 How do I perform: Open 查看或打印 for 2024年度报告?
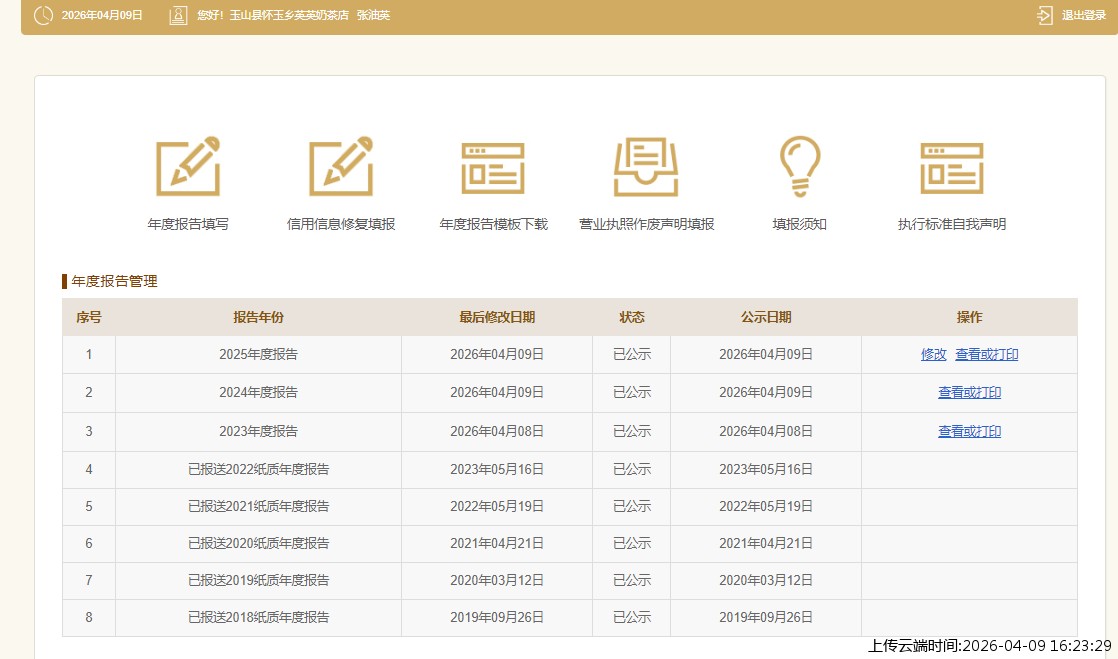[x=969, y=393]
